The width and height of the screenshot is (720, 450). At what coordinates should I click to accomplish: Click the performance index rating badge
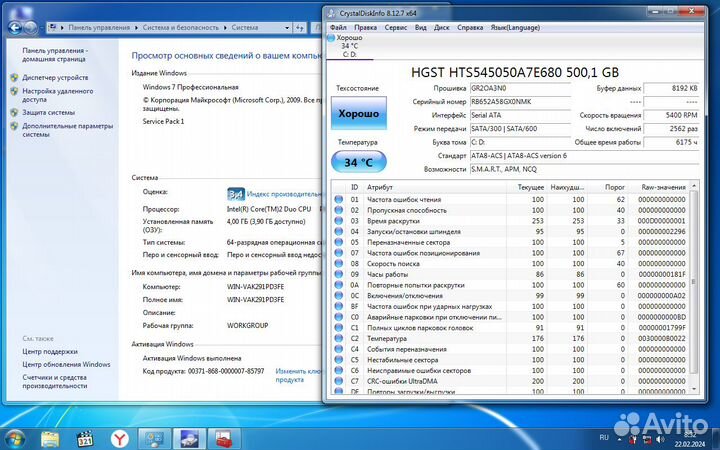(x=236, y=194)
